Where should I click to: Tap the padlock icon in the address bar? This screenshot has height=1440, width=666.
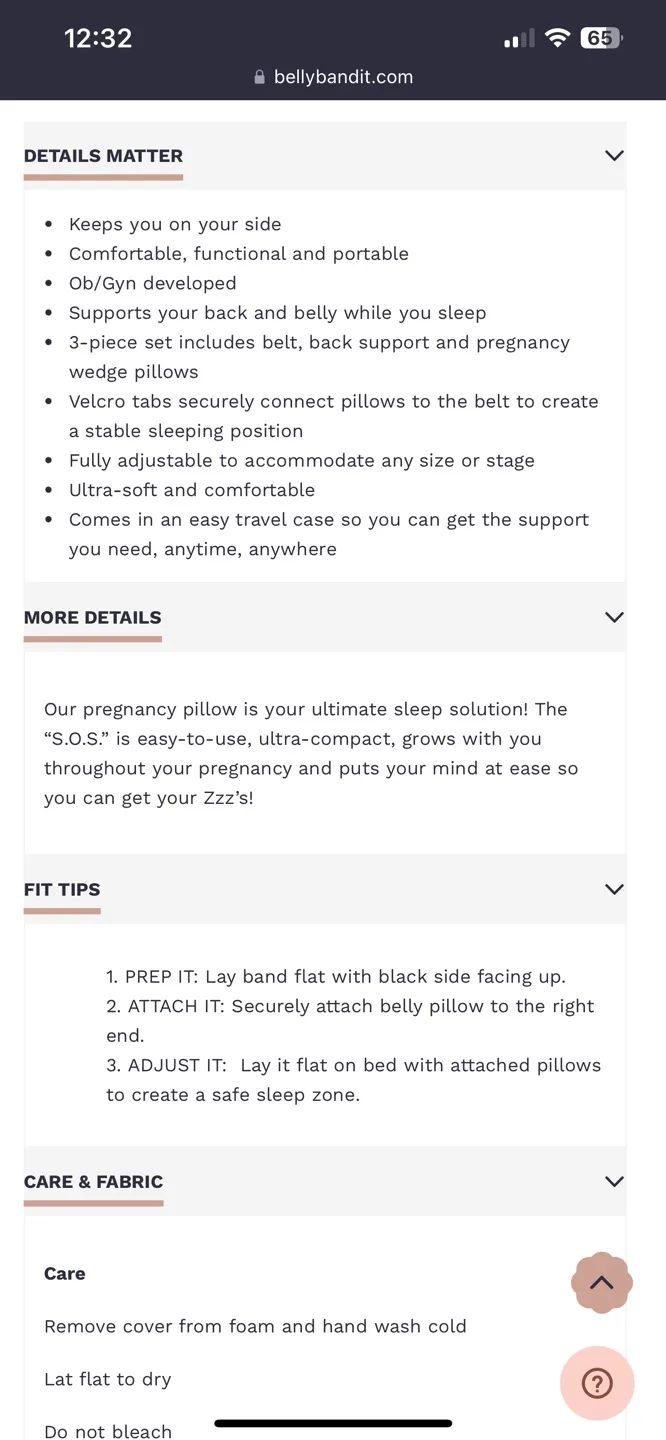[x=259, y=76]
